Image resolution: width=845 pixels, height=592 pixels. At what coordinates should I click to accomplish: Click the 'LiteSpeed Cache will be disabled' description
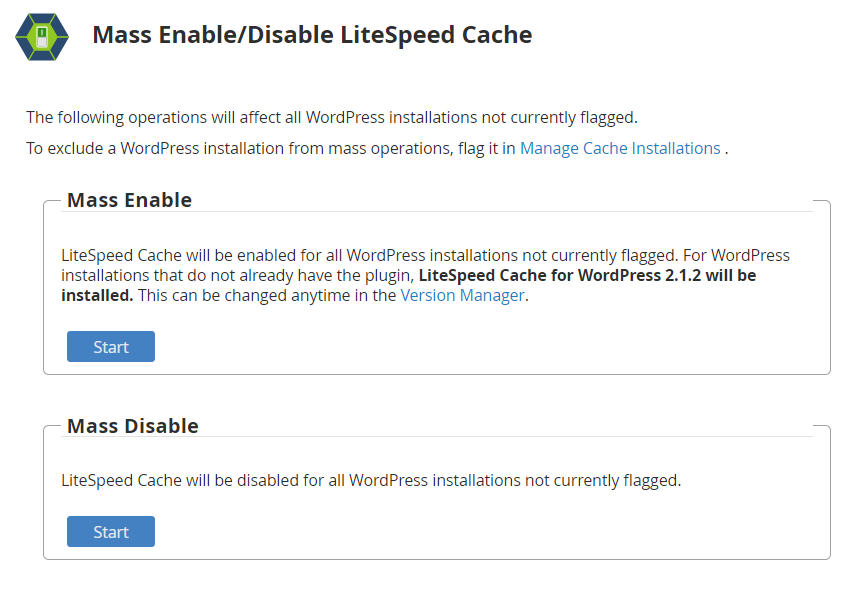pos(371,480)
